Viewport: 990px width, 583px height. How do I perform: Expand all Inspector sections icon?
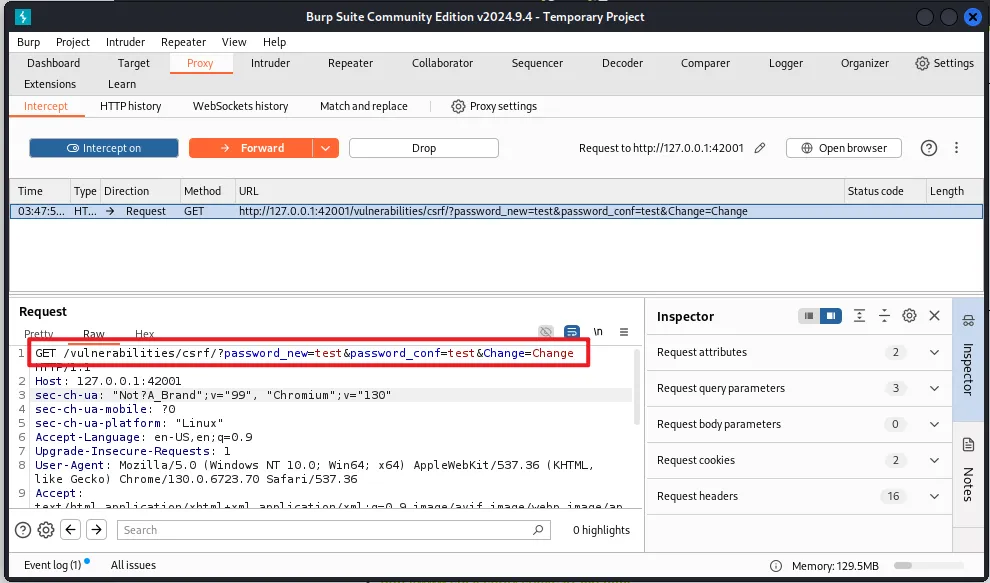coord(859,316)
